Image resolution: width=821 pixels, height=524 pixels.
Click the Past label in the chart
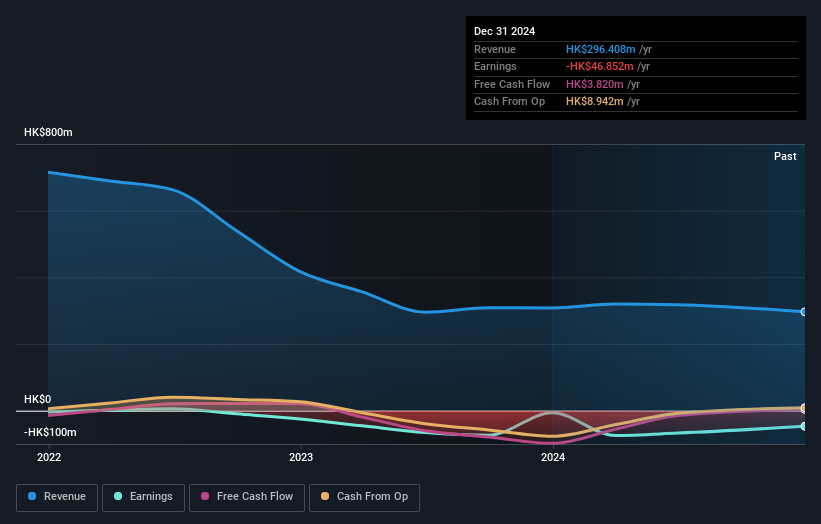coord(785,156)
